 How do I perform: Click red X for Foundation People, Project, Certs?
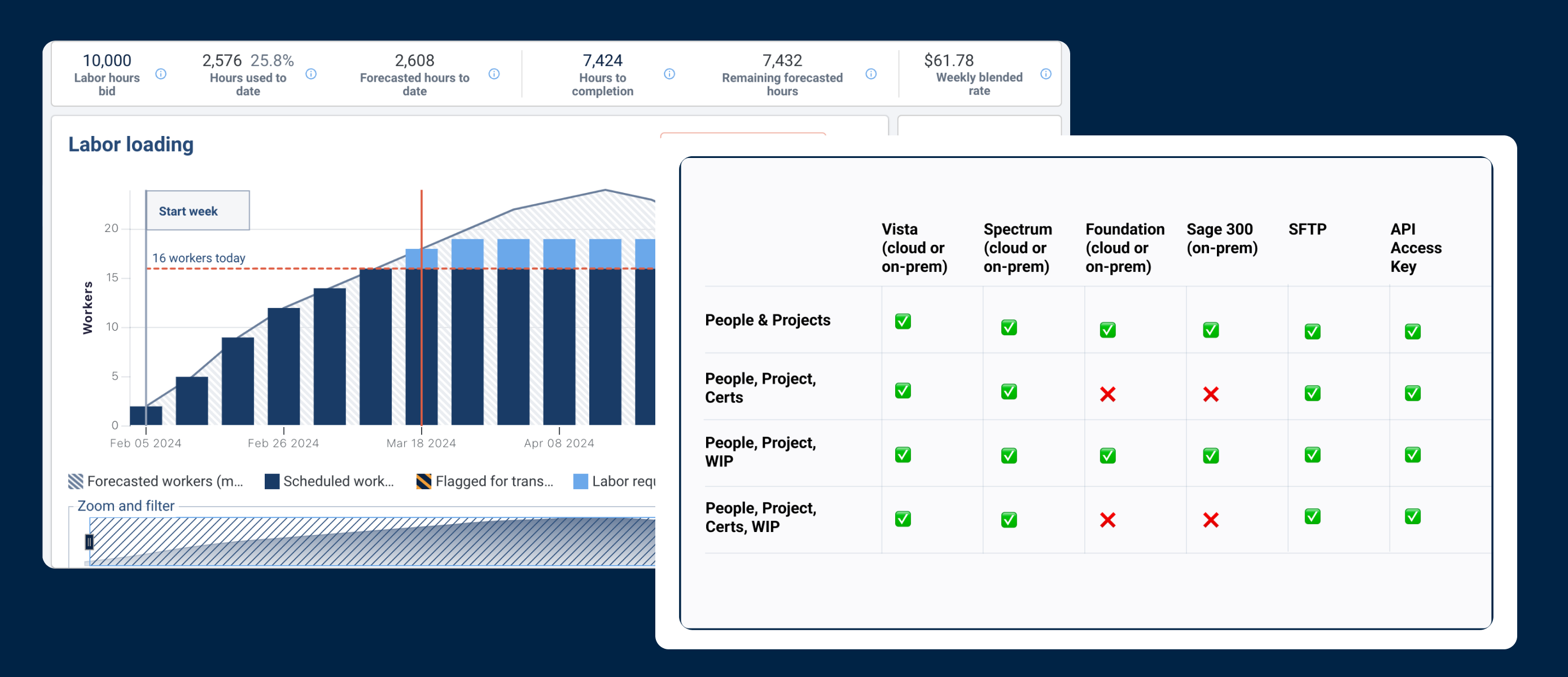(1108, 394)
